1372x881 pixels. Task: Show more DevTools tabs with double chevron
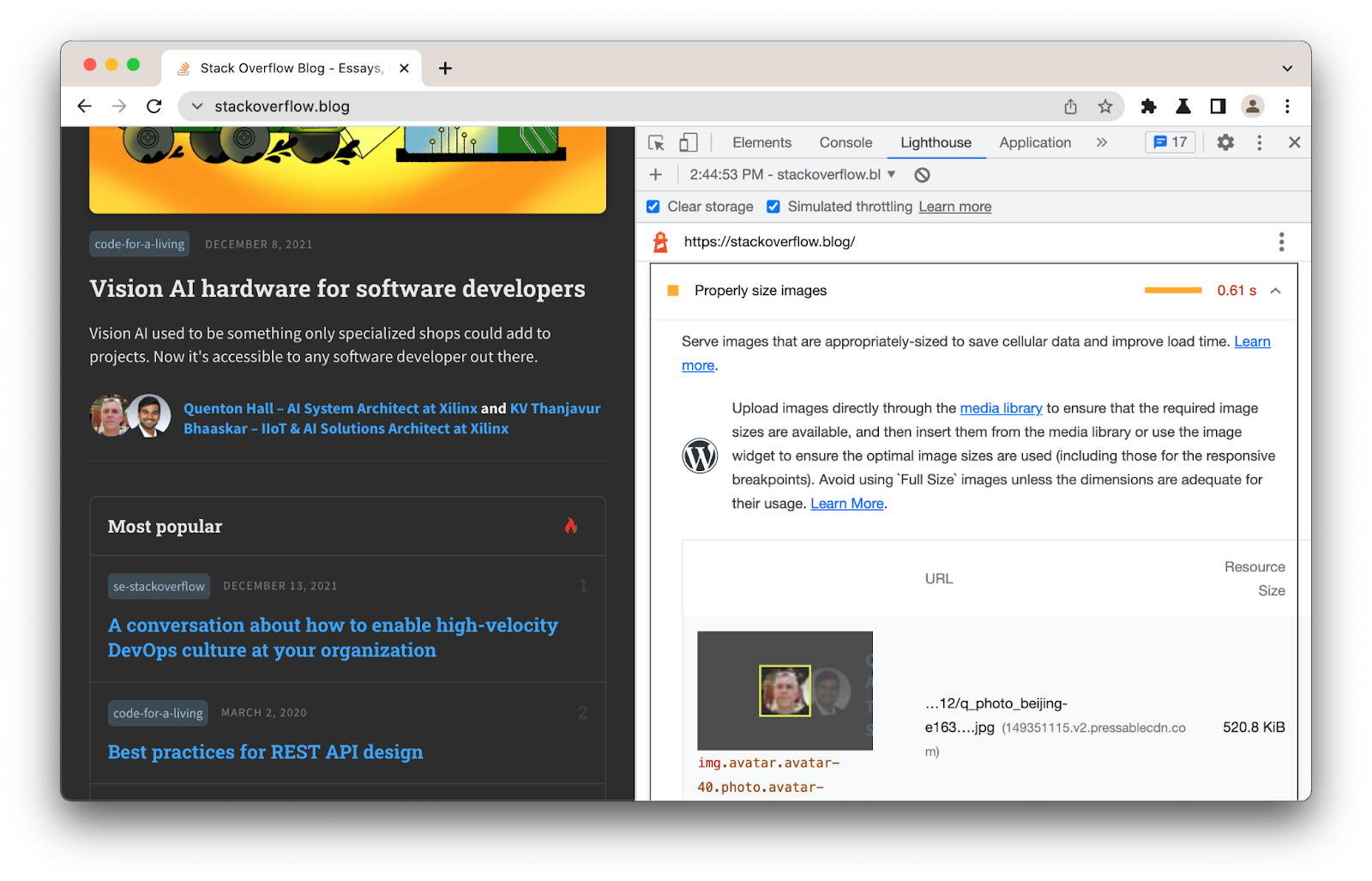point(1102,142)
